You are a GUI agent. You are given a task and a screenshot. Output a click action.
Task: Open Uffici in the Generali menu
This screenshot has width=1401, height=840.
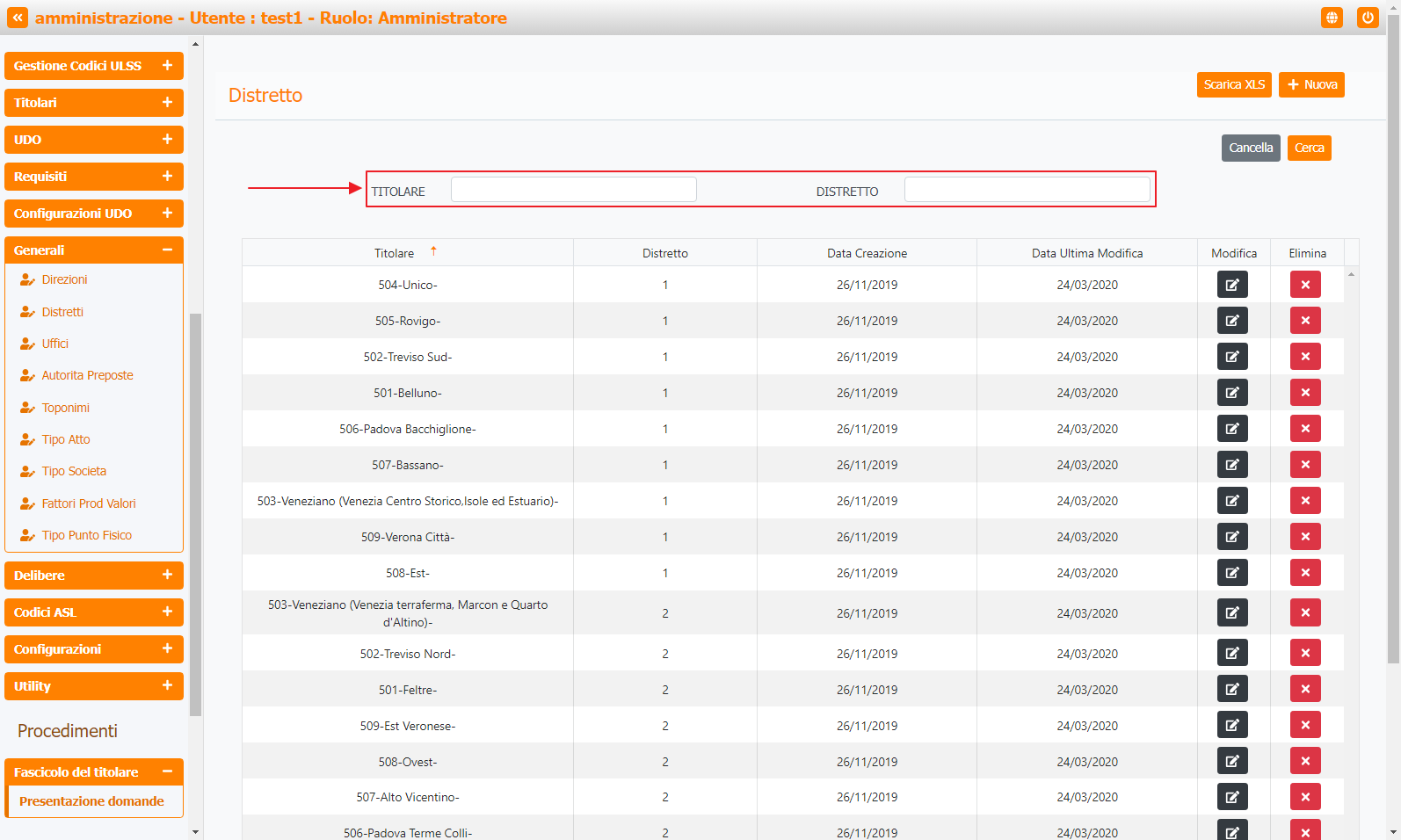tap(54, 344)
